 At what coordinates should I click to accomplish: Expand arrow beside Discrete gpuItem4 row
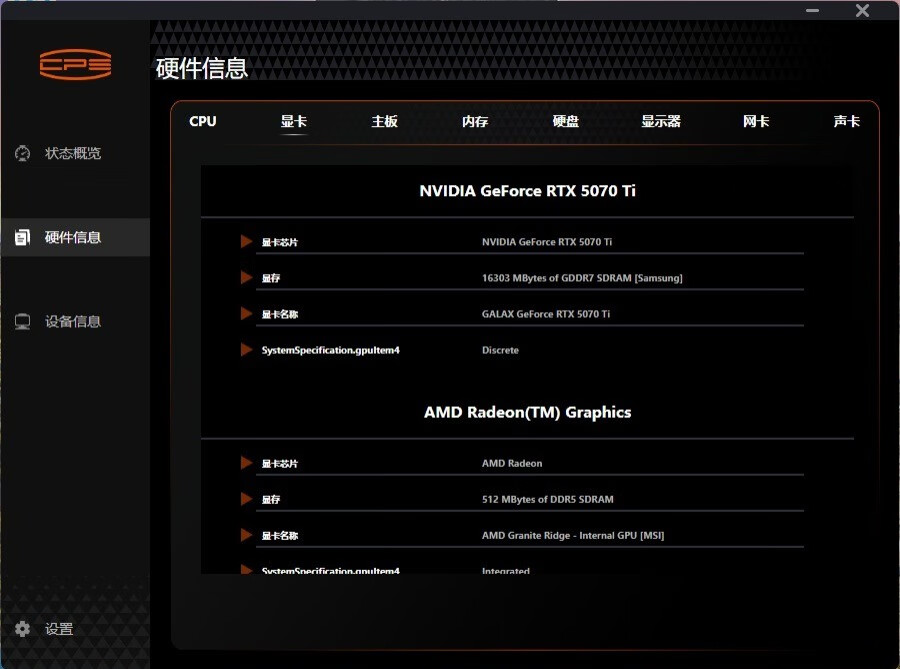tap(246, 349)
